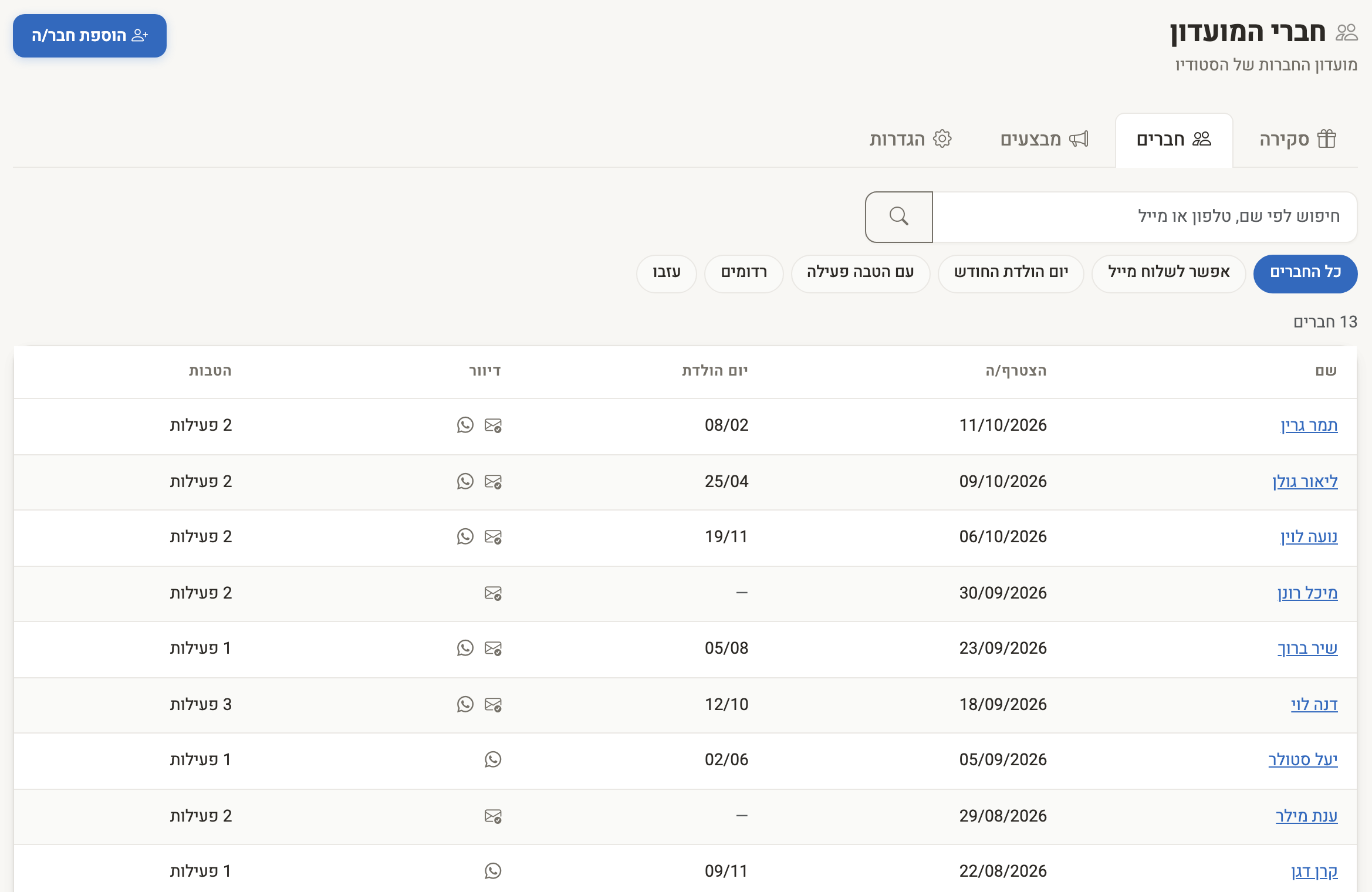Viewport: 1372px width, 892px height.
Task: Click the WhatsApp icon in שיר ברוך row
Action: (465, 648)
